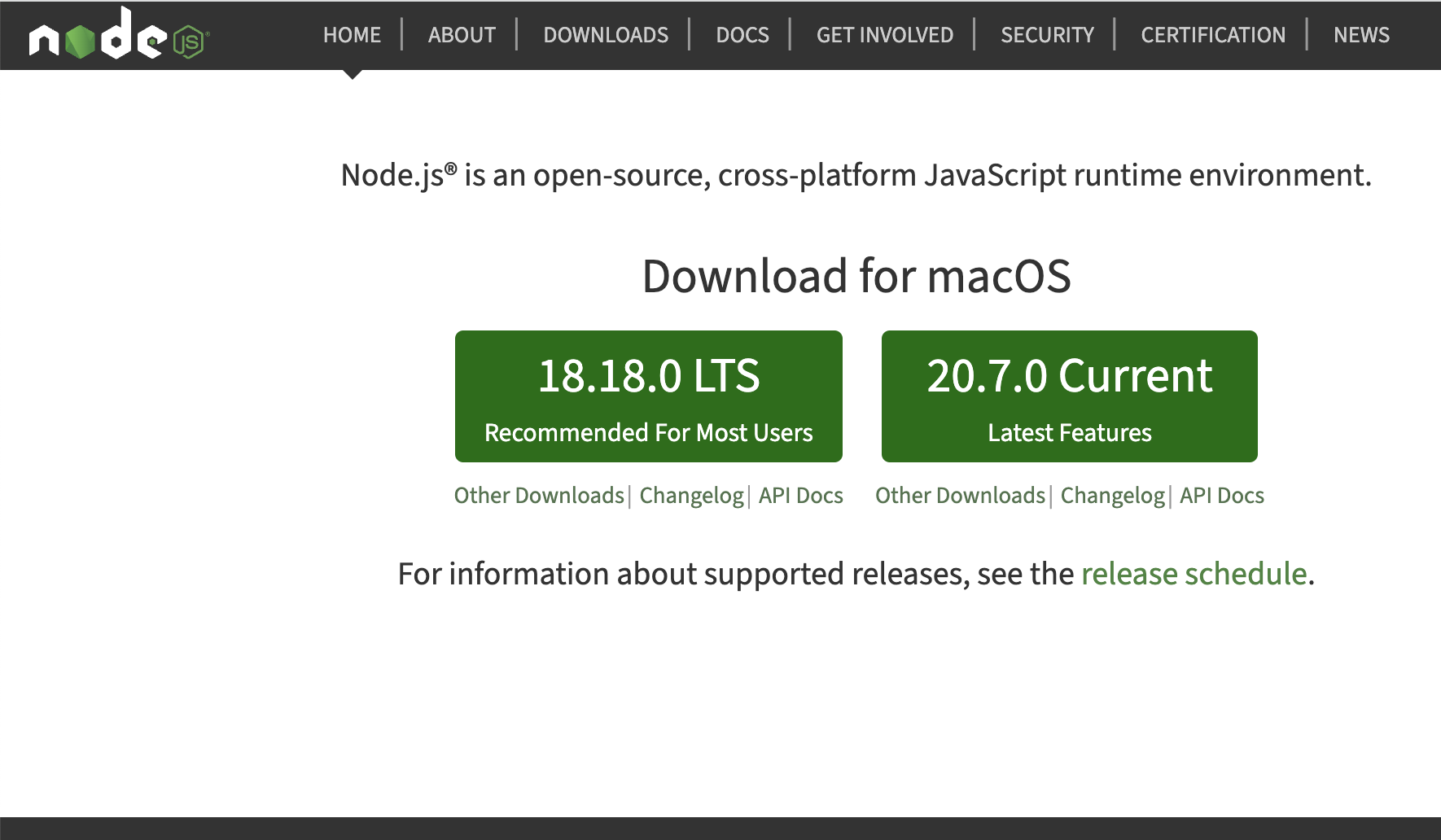This screenshot has height=840, width=1441.
Task: Open Other Downloads under the LTS button
Action: pos(539,496)
